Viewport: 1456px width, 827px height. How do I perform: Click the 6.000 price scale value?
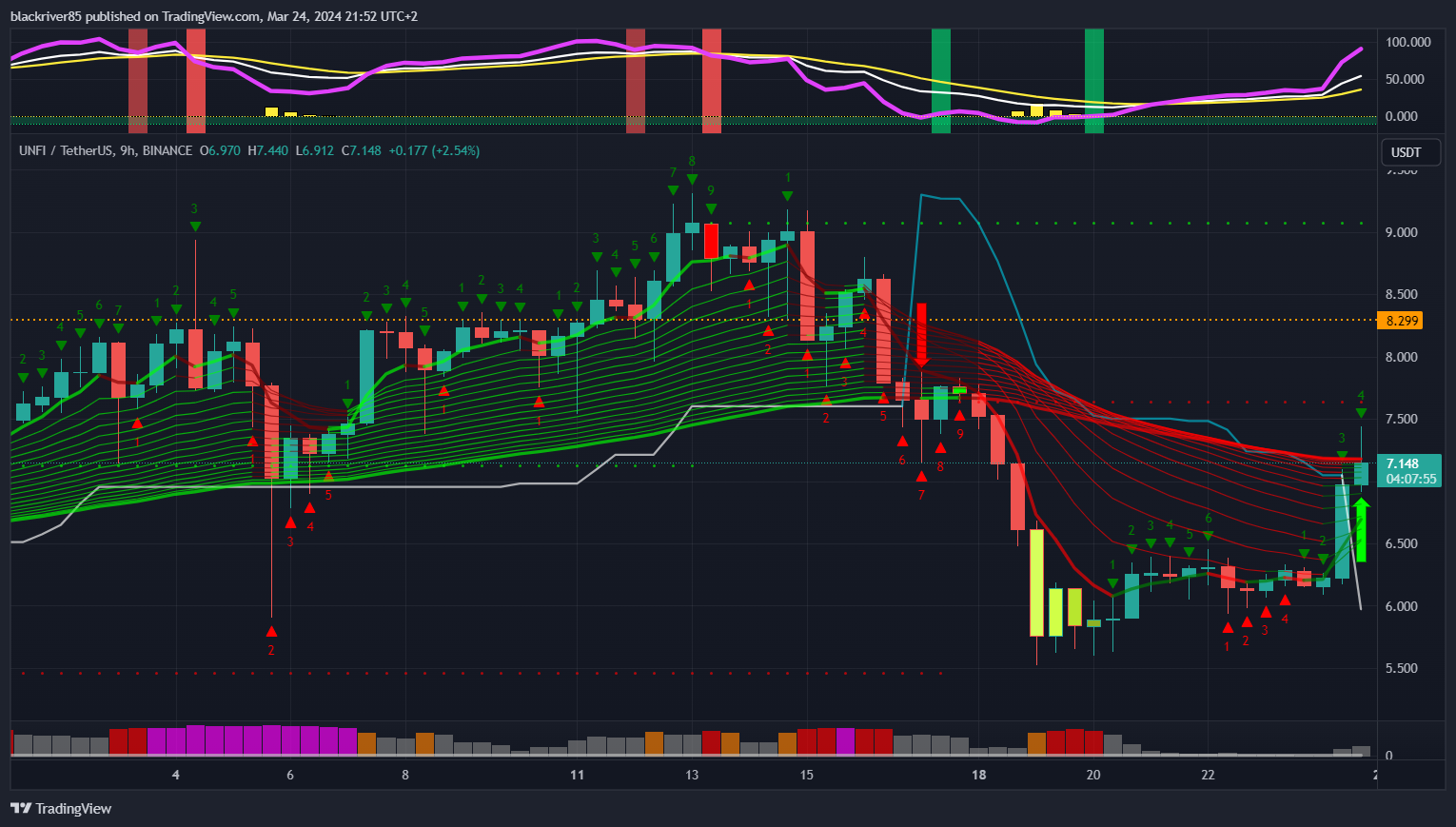tap(1401, 606)
